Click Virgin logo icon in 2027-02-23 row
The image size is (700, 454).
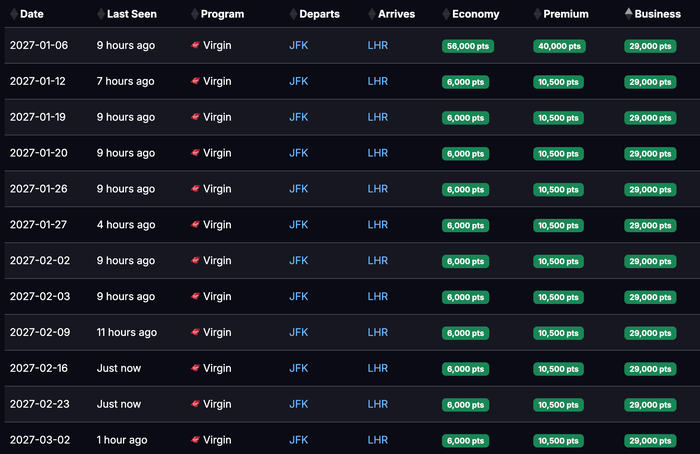tap(195, 404)
